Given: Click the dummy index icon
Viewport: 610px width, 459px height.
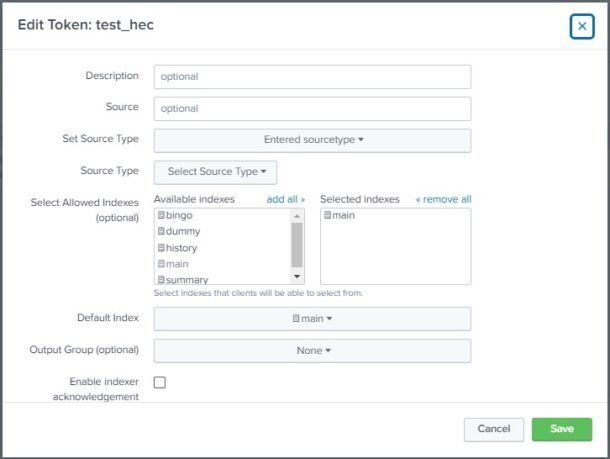Looking at the screenshot, I should (x=161, y=231).
